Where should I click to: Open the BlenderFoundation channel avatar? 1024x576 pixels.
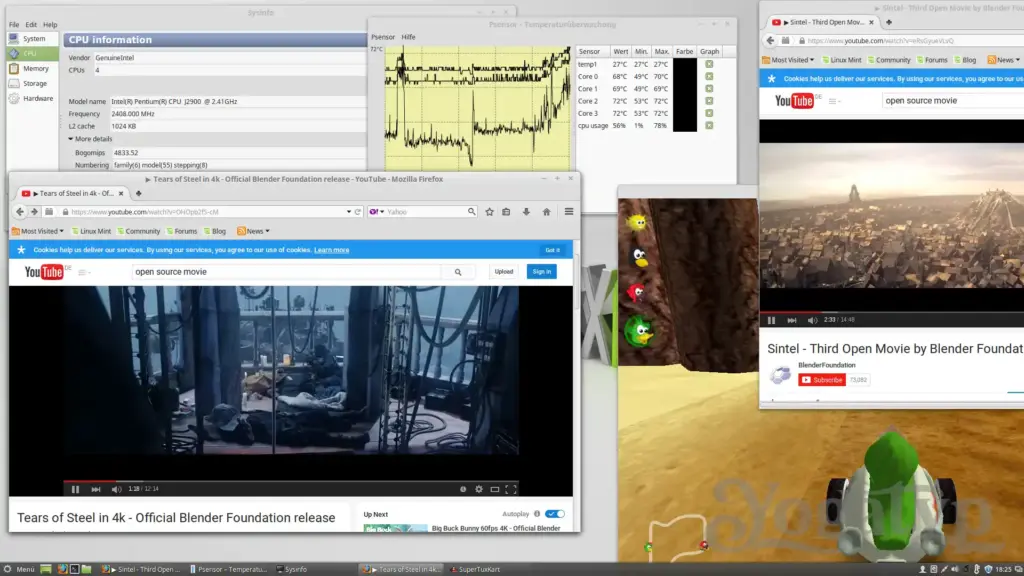click(780, 375)
